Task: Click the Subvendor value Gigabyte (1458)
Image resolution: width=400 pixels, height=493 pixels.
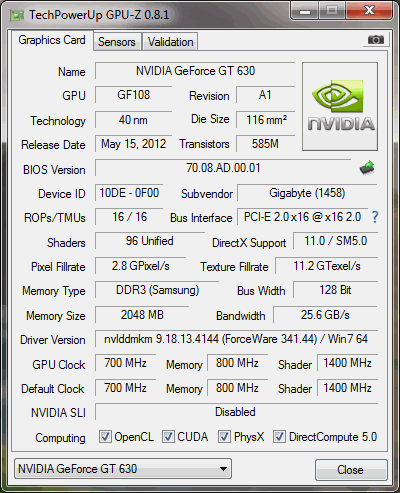Action: tap(307, 193)
